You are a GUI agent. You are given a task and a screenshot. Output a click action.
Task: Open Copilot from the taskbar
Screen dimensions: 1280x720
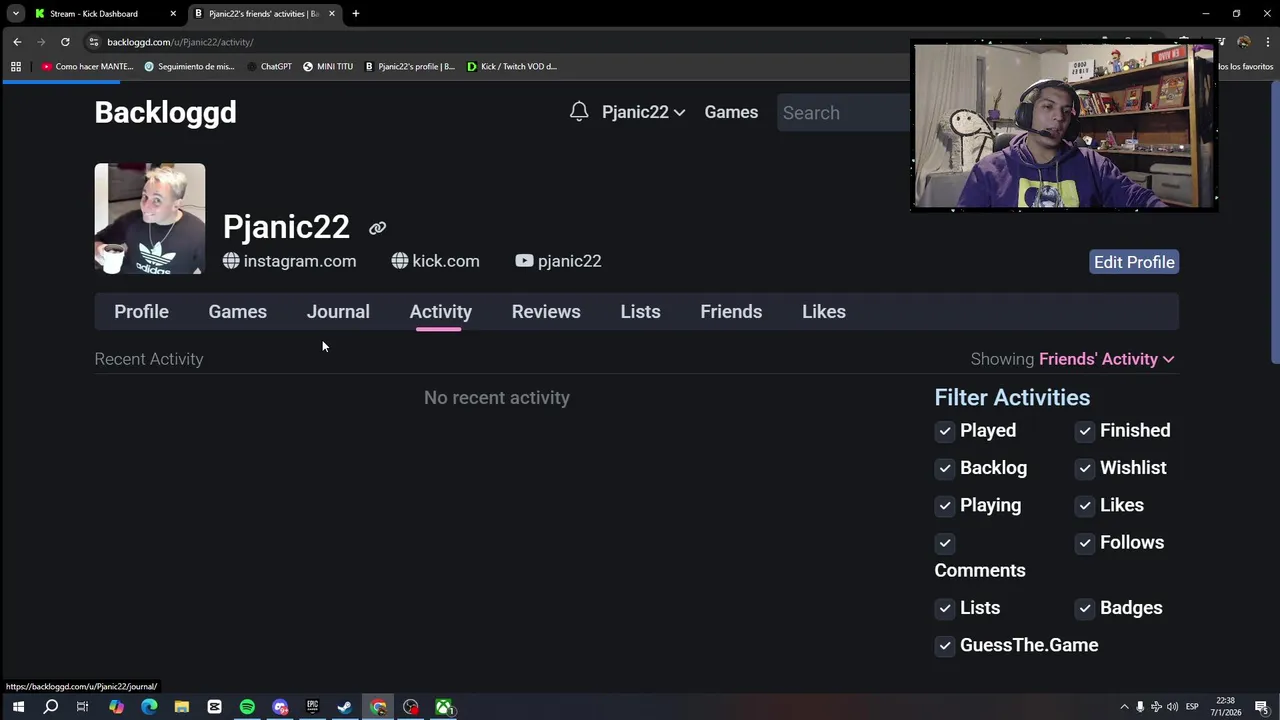pos(116,707)
